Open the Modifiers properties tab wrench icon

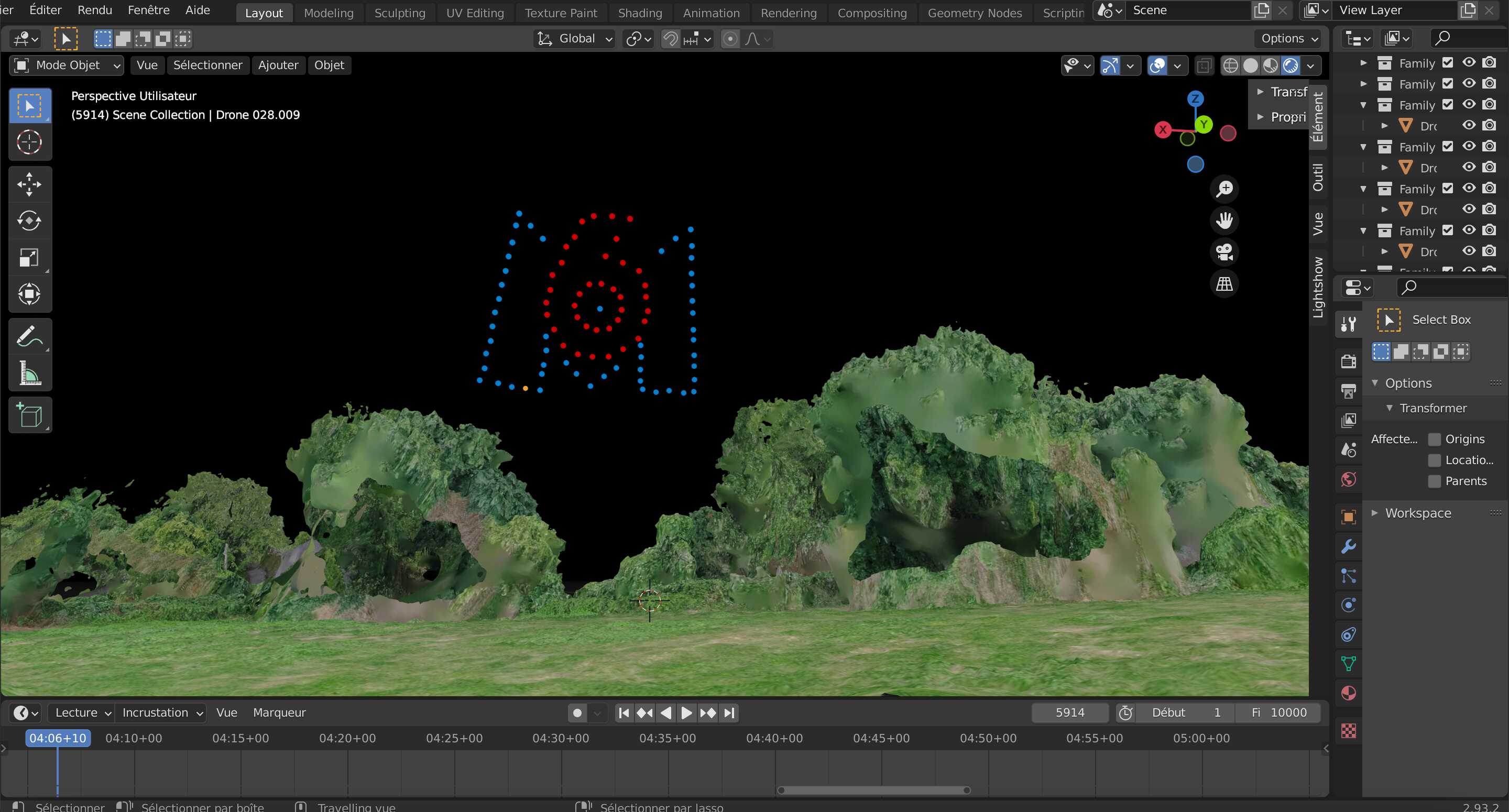point(1349,546)
